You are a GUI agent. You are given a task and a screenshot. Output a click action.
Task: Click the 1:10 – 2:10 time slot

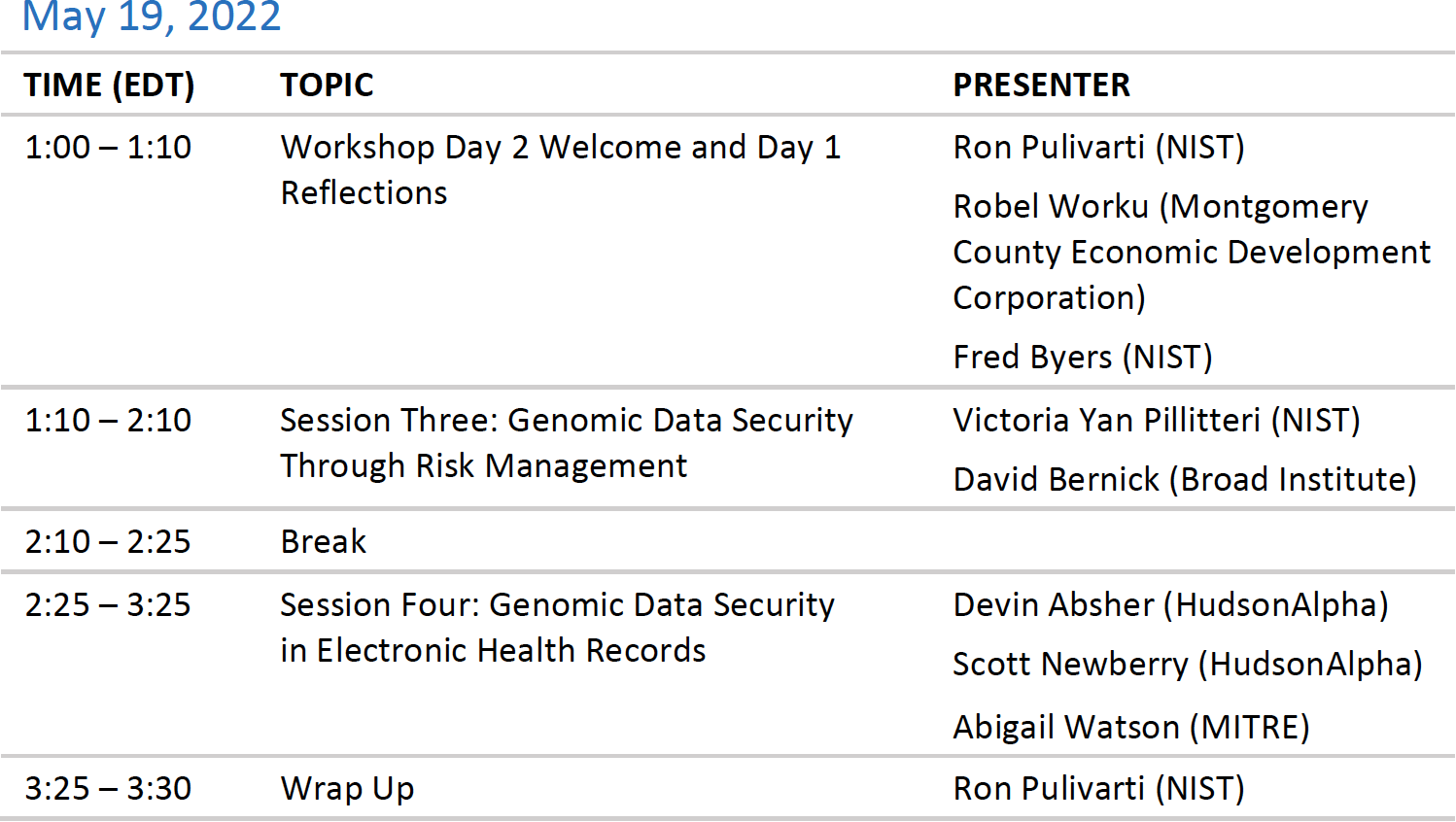point(108,421)
